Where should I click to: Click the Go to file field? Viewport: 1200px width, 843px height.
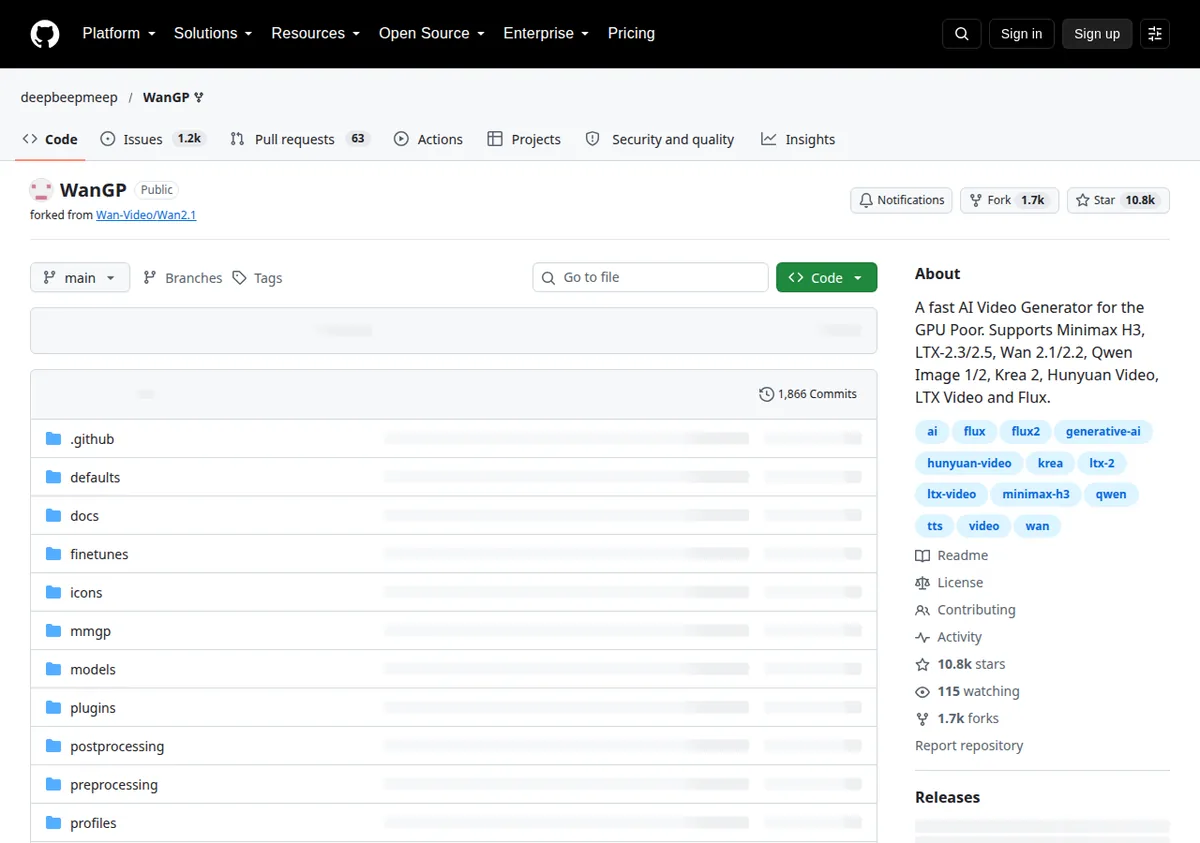(650, 278)
